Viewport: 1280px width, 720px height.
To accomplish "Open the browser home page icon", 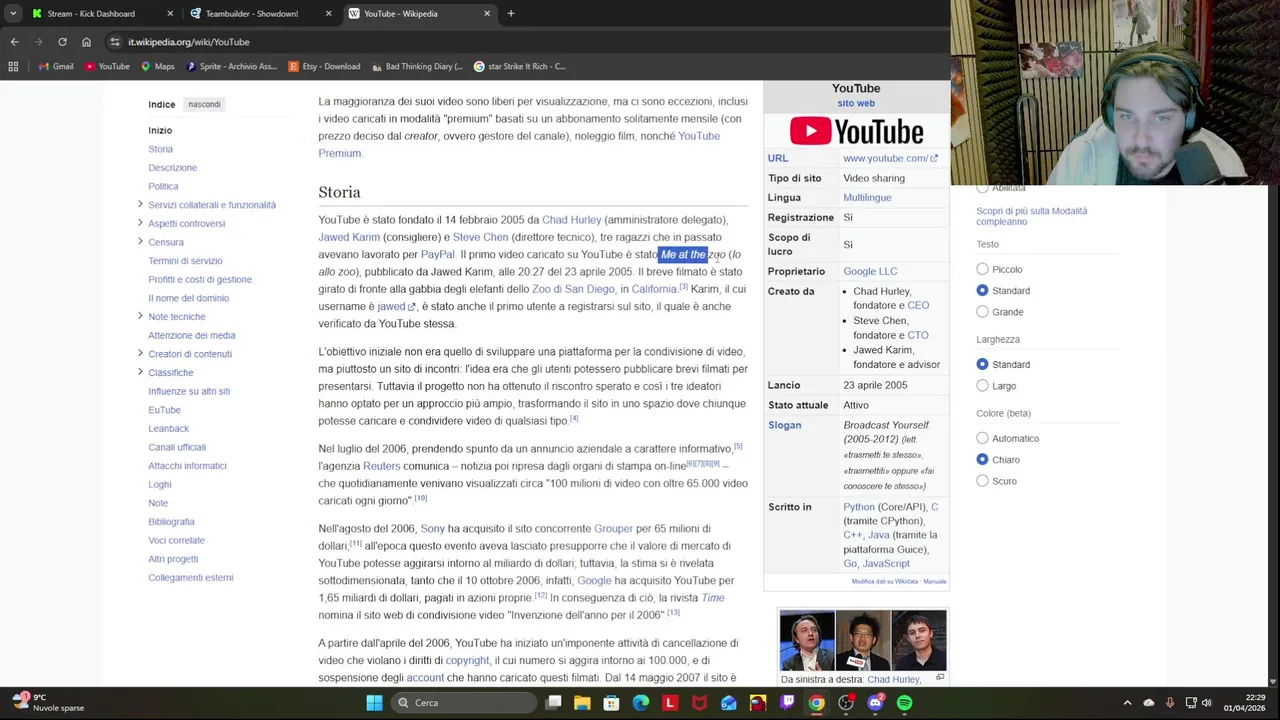I will click(x=86, y=42).
